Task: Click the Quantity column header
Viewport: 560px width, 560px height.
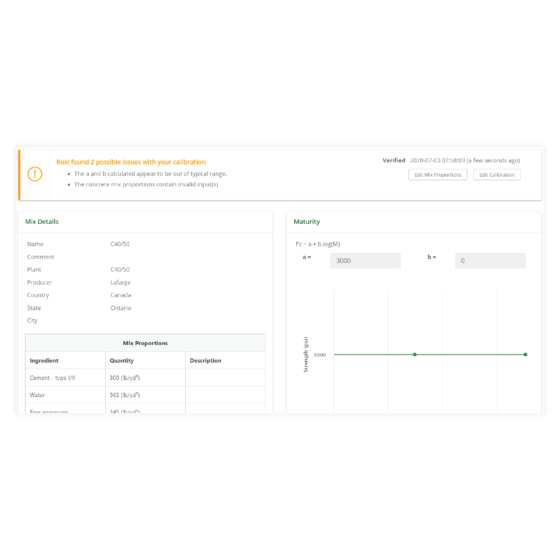Action: tap(122, 361)
